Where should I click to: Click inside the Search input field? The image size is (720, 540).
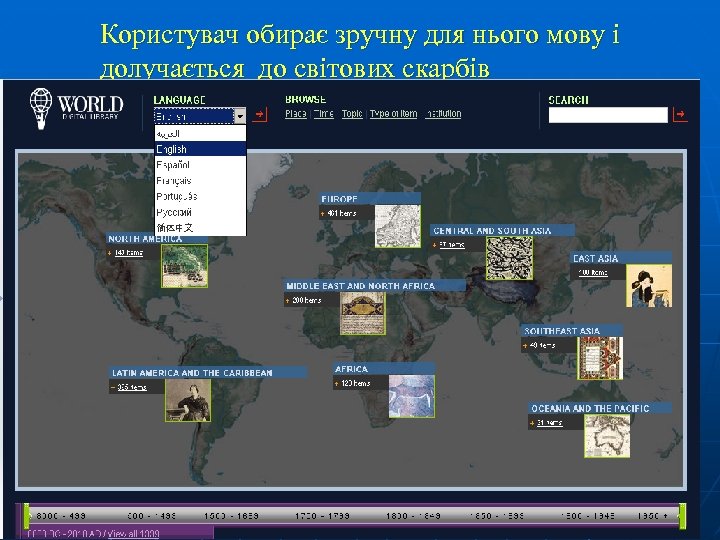tap(608, 115)
